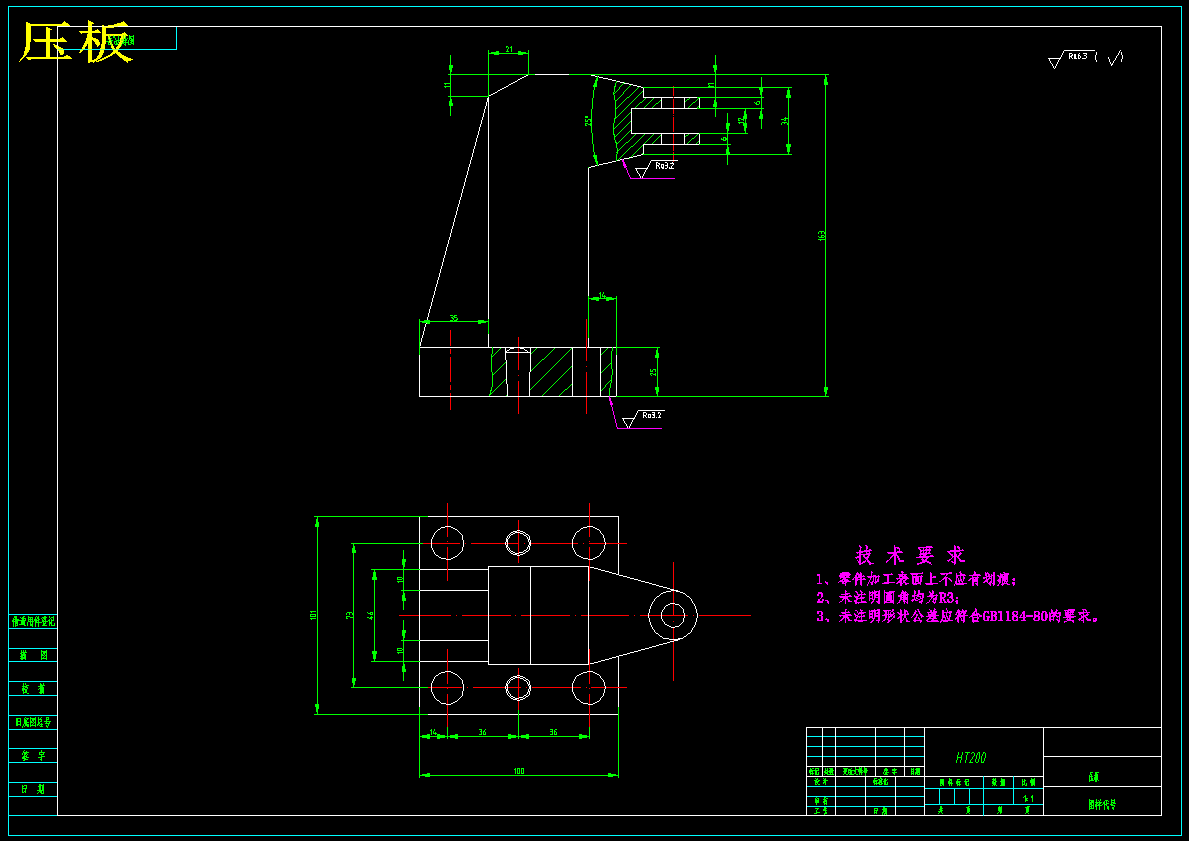Click the 设计 row label in title block
Screen dimensions: 1189x841
click(820, 781)
